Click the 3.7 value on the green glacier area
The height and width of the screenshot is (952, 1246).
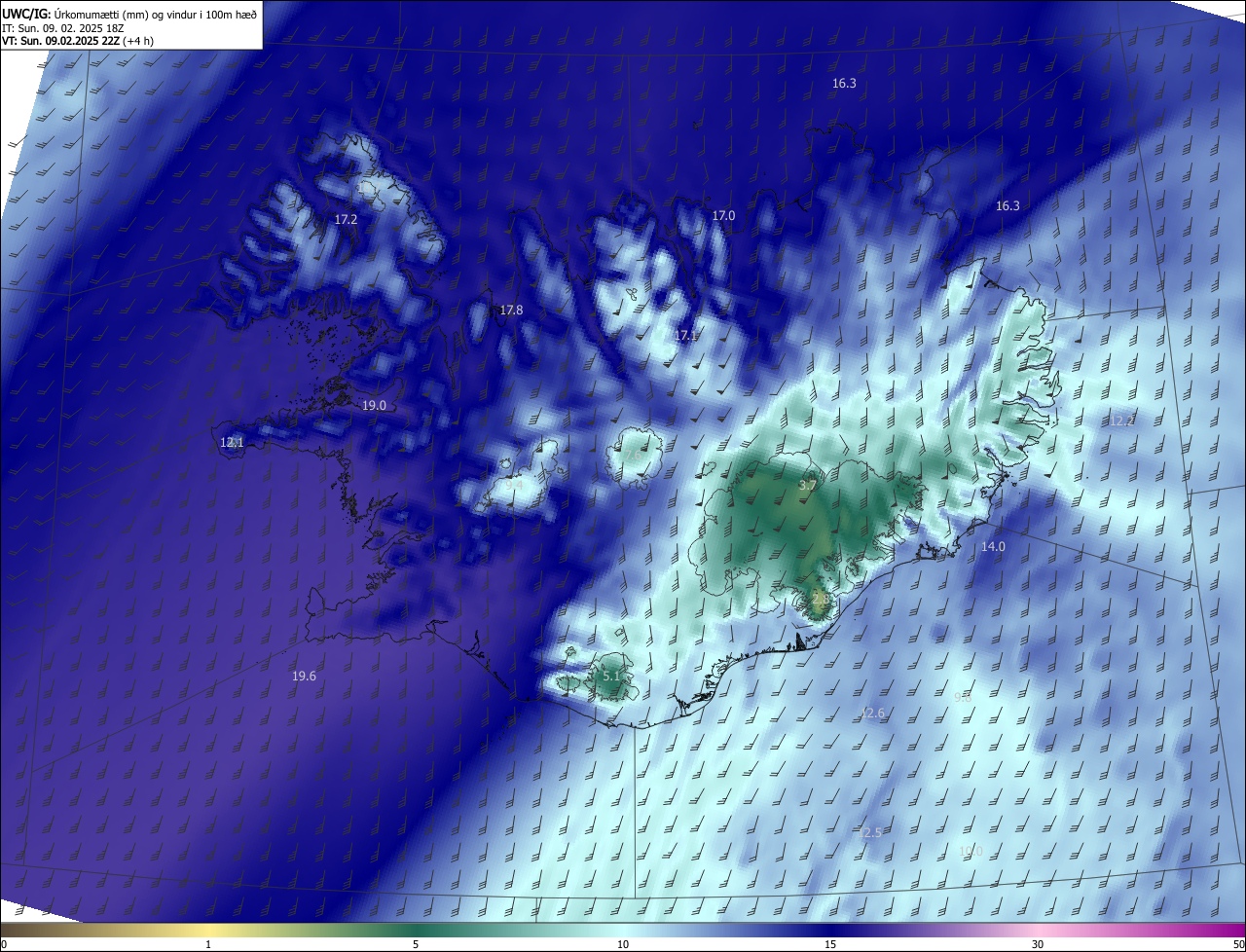[807, 486]
